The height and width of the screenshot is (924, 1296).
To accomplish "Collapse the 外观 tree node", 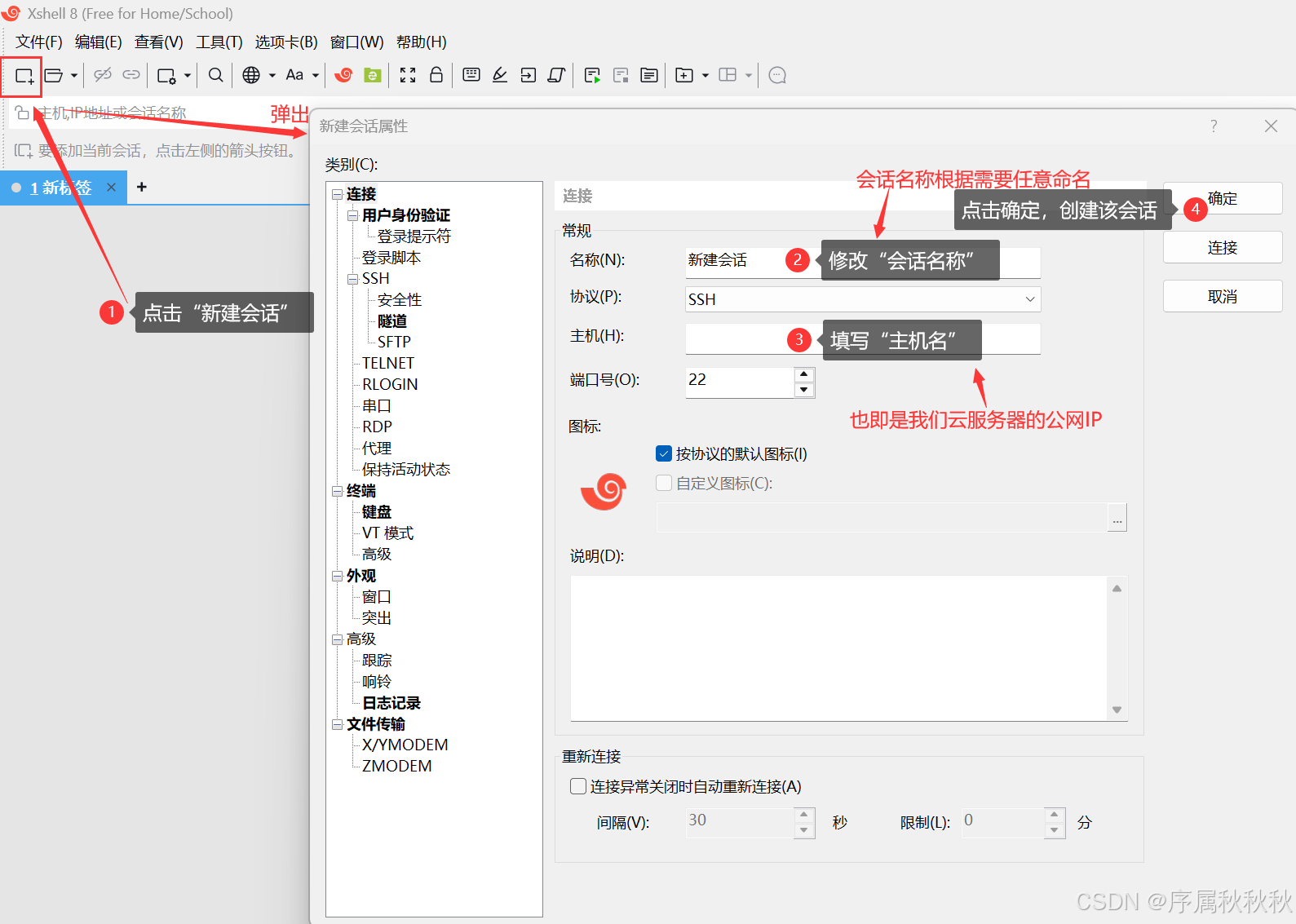I will pos(337,576).
